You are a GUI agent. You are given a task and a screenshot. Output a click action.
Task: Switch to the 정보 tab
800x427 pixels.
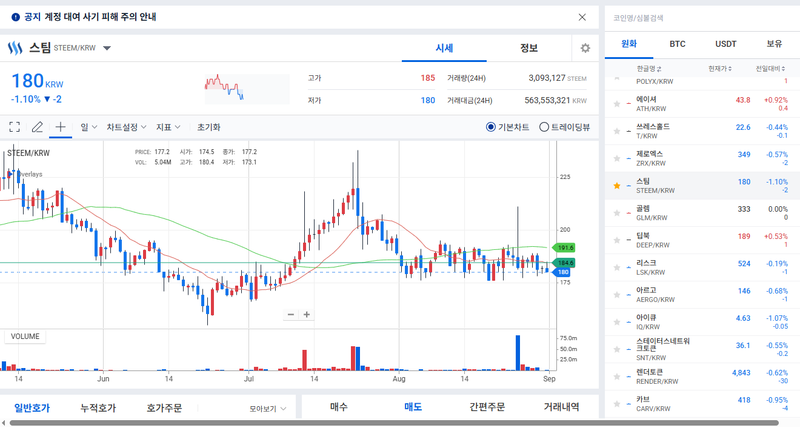tap(529, 48)
